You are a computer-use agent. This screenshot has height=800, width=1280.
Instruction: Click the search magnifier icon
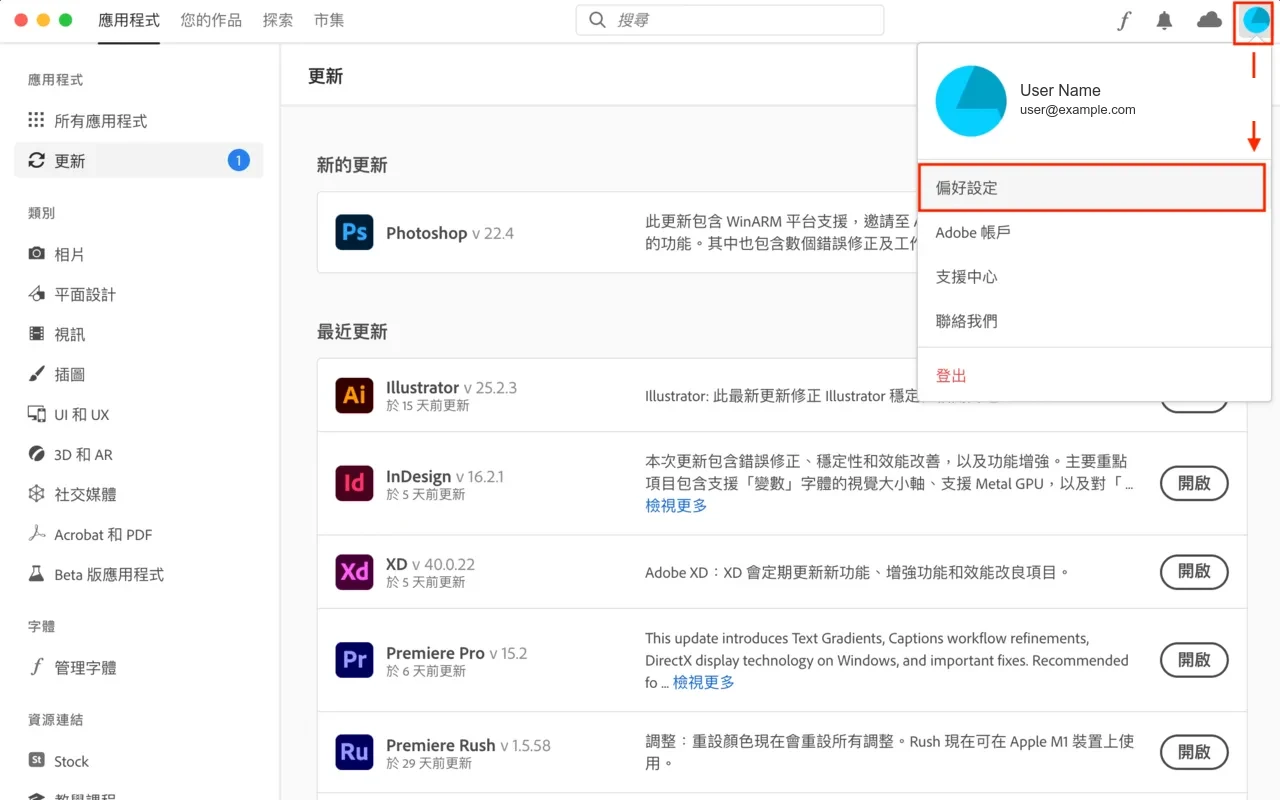(x=597, y=20)
